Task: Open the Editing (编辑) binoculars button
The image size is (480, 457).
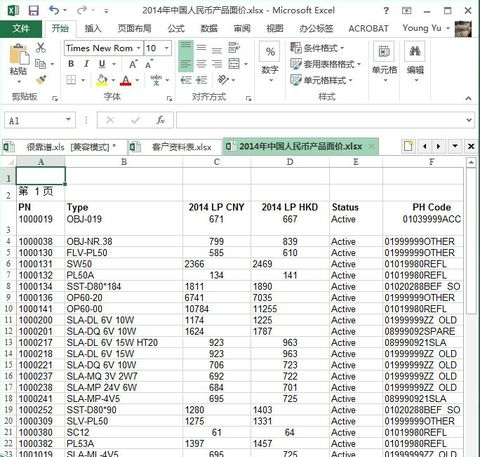Action: [415, 62]
